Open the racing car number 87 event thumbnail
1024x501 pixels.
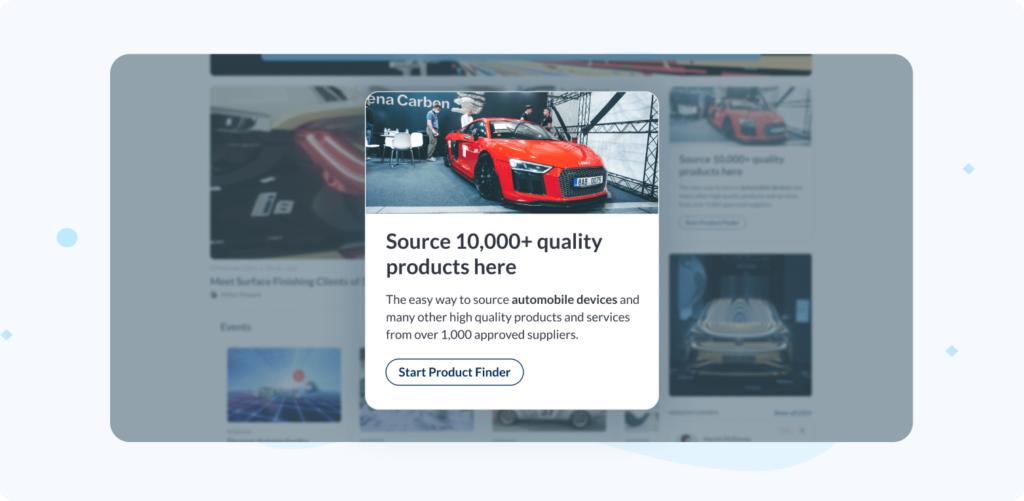click(549, 420)
